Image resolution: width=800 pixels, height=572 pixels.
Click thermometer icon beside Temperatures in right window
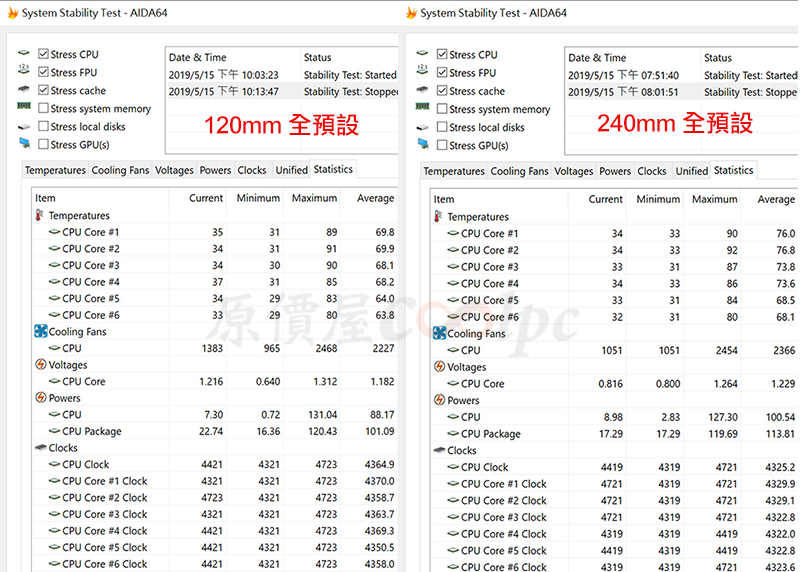click(x=438, y=216)
